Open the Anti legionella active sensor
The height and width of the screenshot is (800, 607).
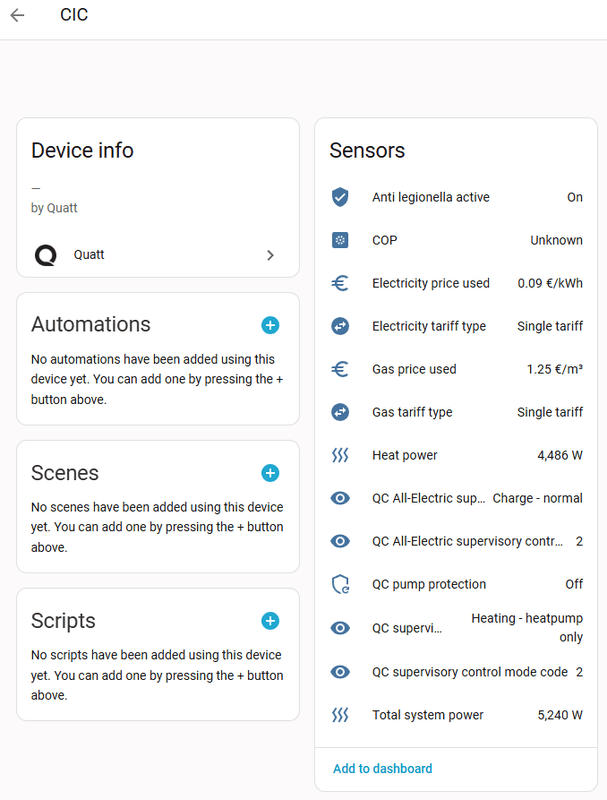click(431, 197)
